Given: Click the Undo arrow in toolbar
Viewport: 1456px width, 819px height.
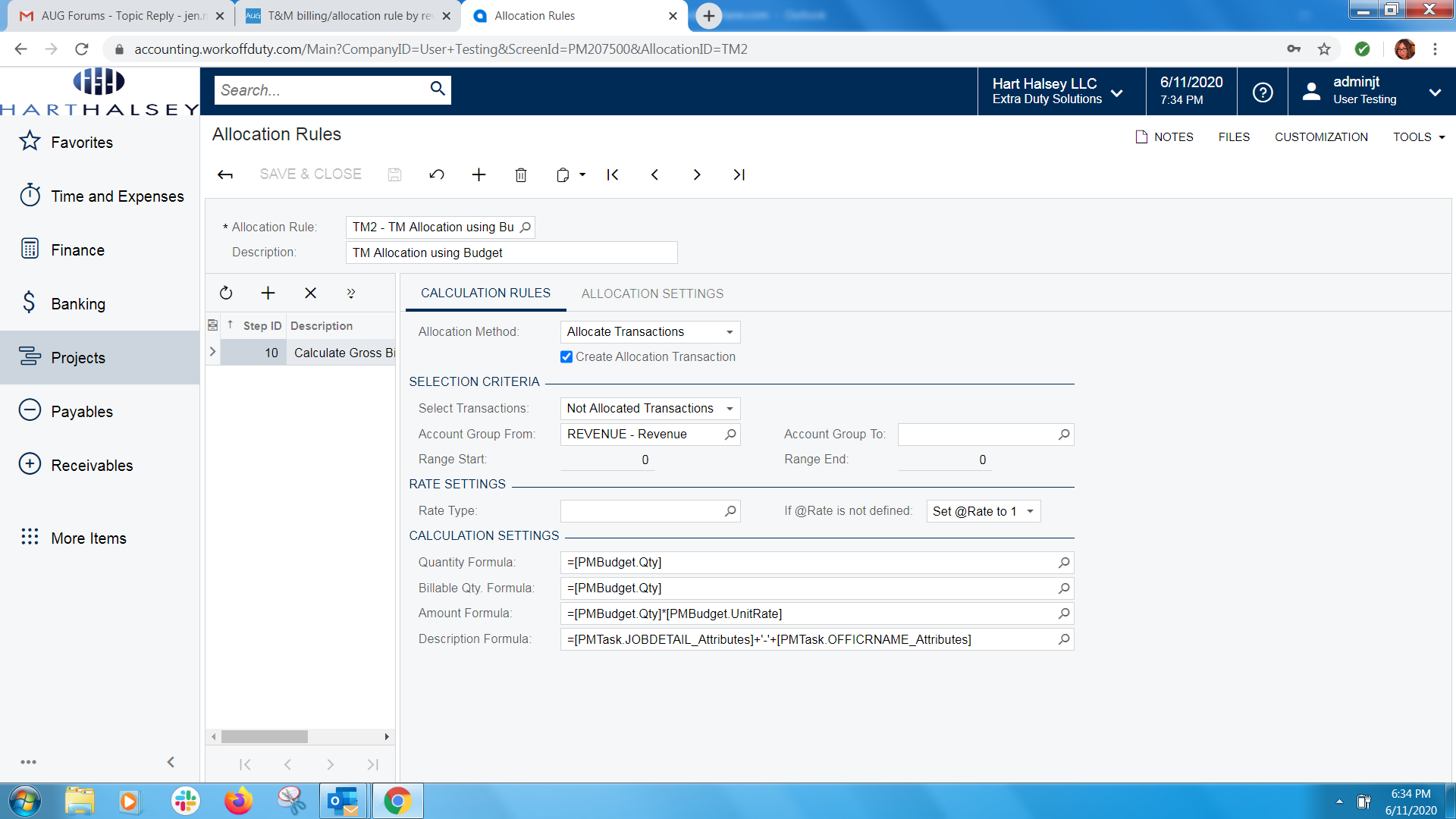Looking at the screenshot, I should pos(436,175).
